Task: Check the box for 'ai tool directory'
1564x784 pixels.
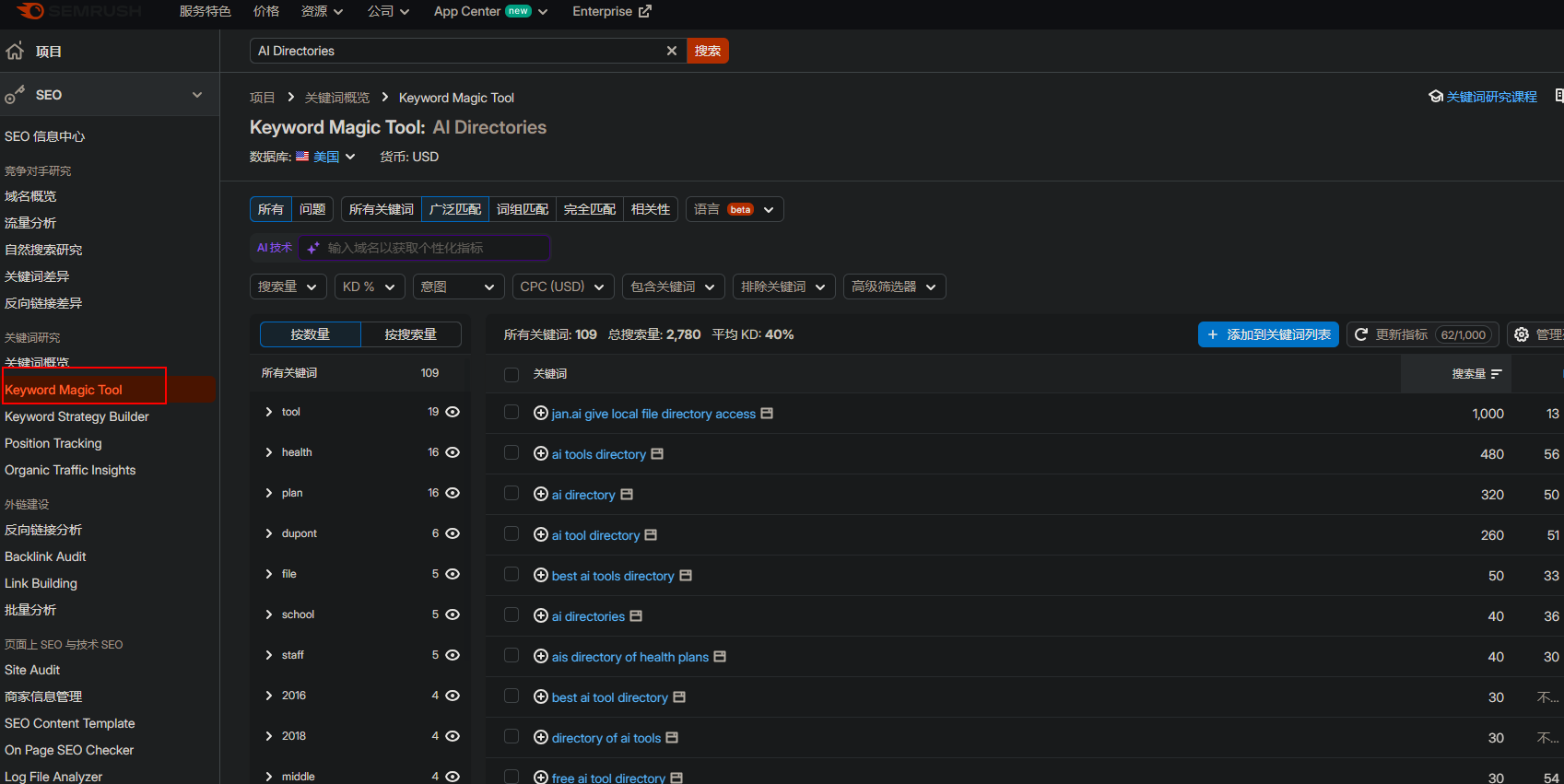Action: point(512,534)
